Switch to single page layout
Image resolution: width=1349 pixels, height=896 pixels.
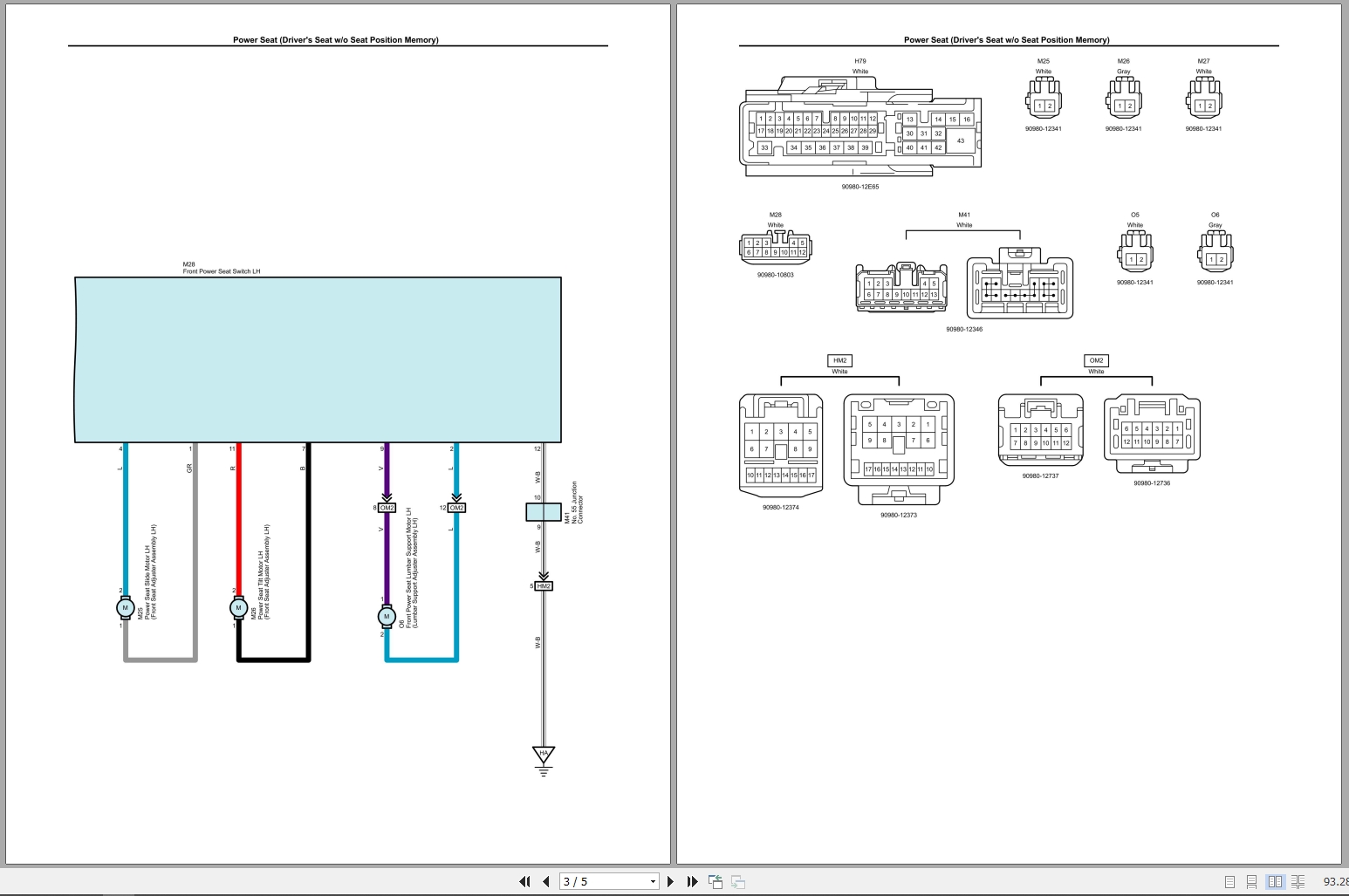pyautogui.click(x=1230, y=881)
